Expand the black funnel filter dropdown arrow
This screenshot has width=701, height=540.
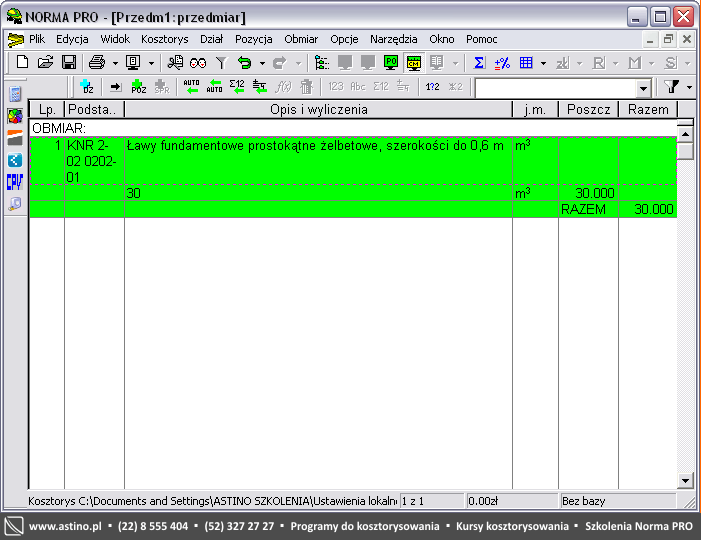click(x=689, y=87)
